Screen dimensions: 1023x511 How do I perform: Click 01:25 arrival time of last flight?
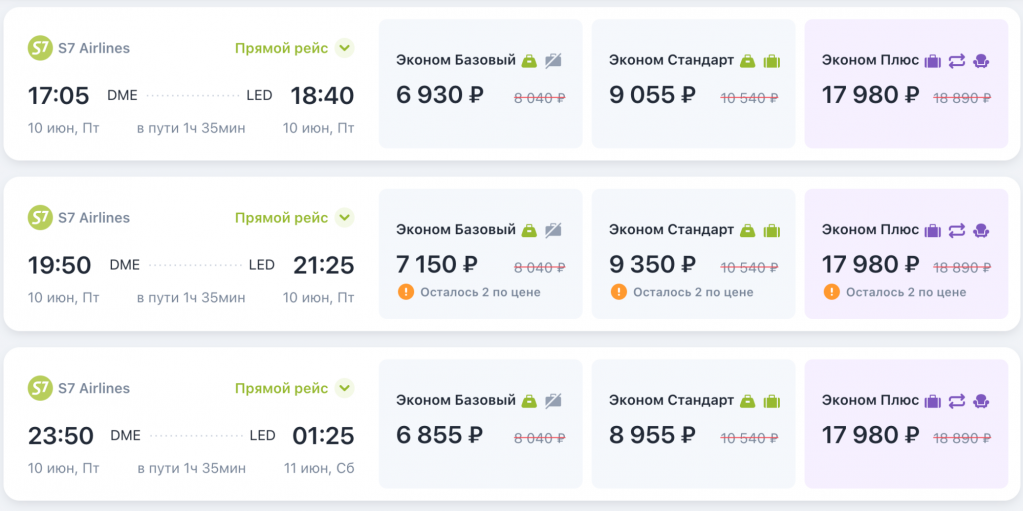[323, 435]
